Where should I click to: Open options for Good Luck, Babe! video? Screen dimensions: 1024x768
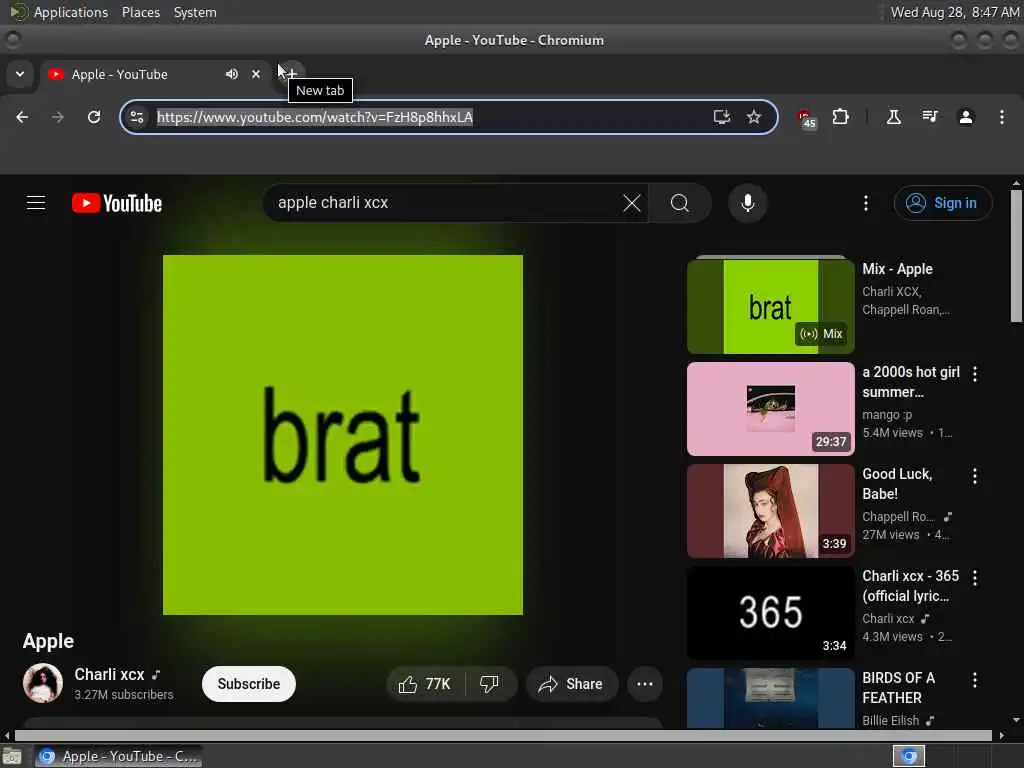[x=975, y=476]
